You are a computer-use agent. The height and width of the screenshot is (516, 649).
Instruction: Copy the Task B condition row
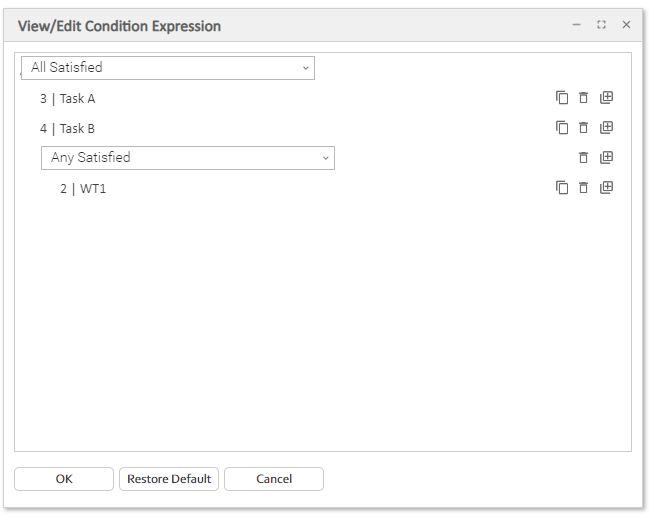tap(562, 128)
